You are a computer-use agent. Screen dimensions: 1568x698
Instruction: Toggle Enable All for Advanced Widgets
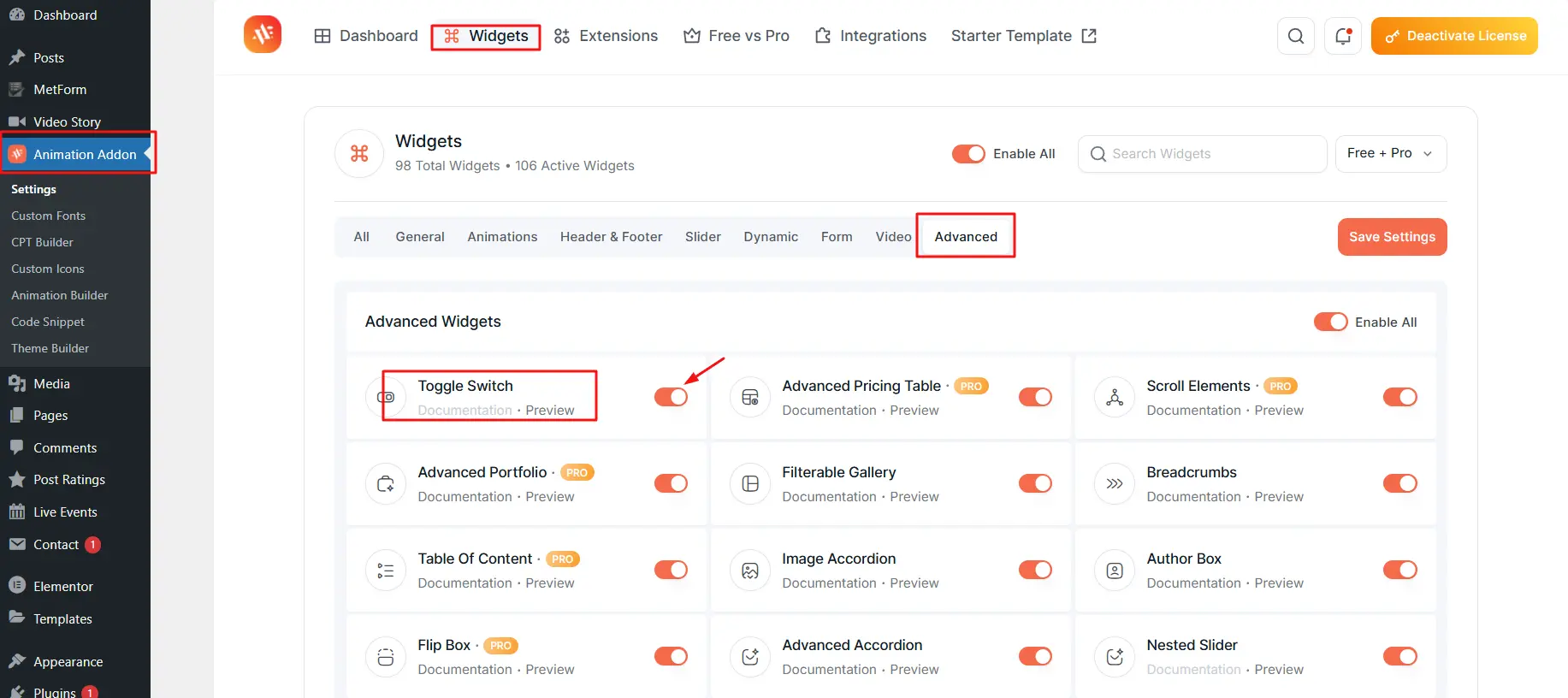(x=1330, y=322)
